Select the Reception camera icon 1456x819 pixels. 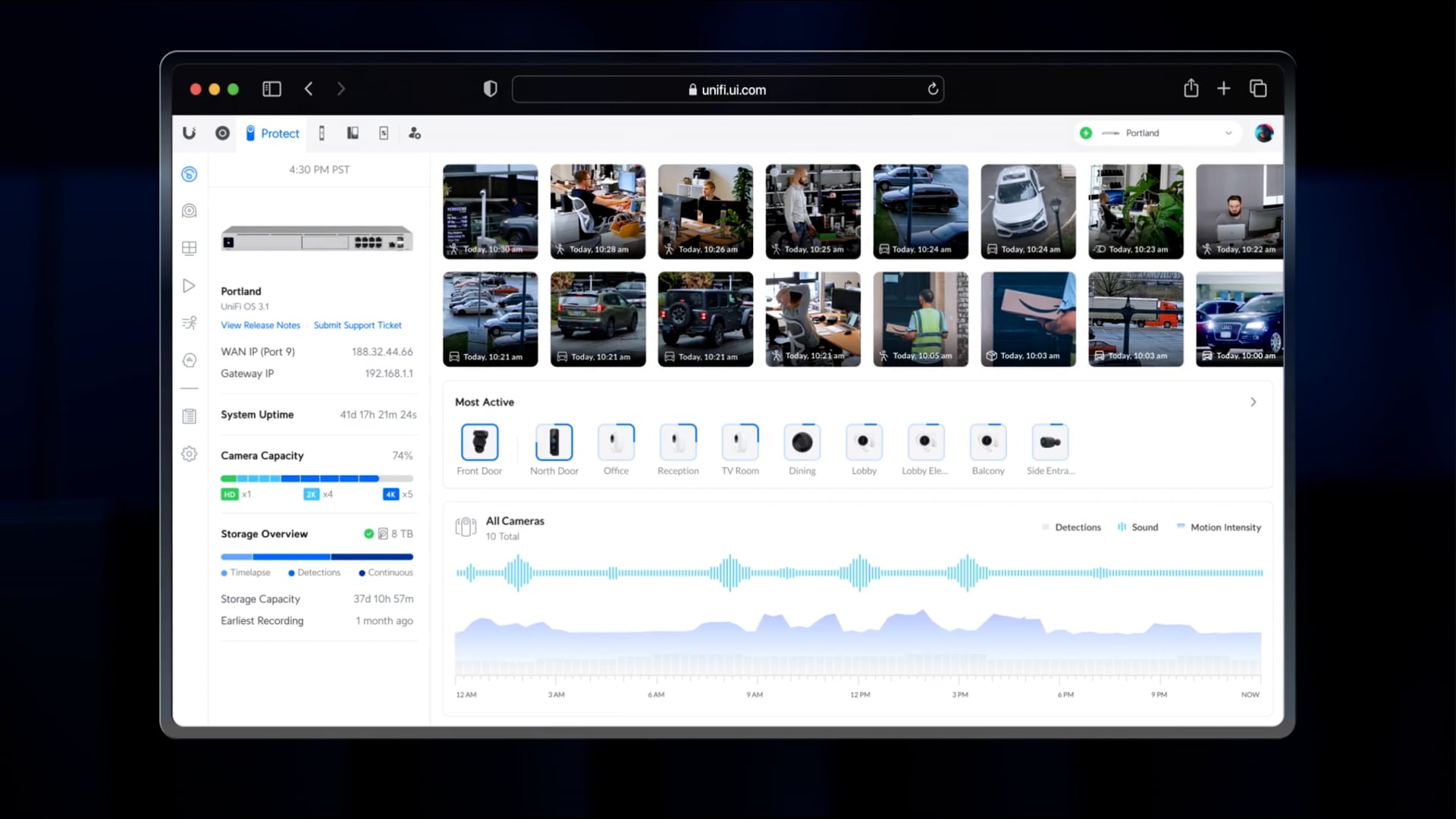tap(678, 442)
